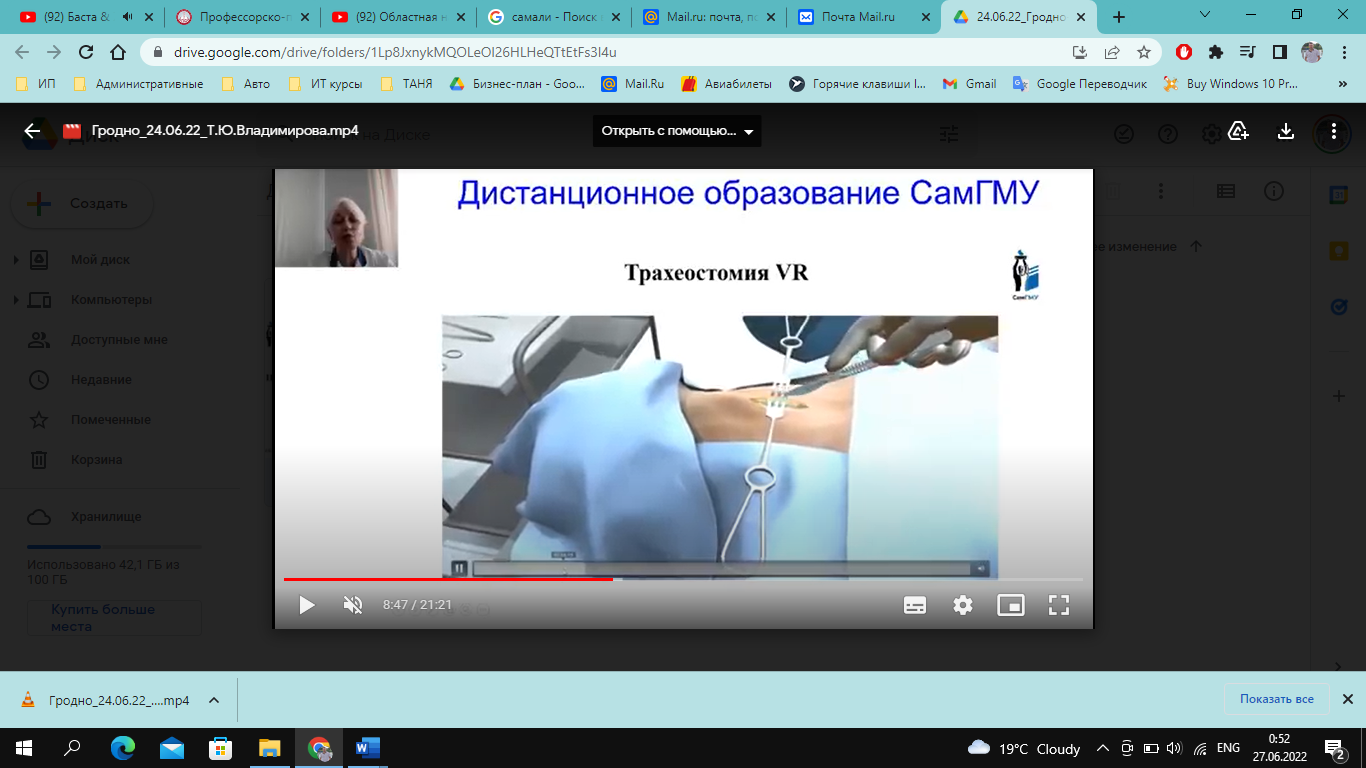Image resolution: width=1366 pixels, height=768 pixels.
Task: Open Chrome side panel icon
Action: 1279,52
